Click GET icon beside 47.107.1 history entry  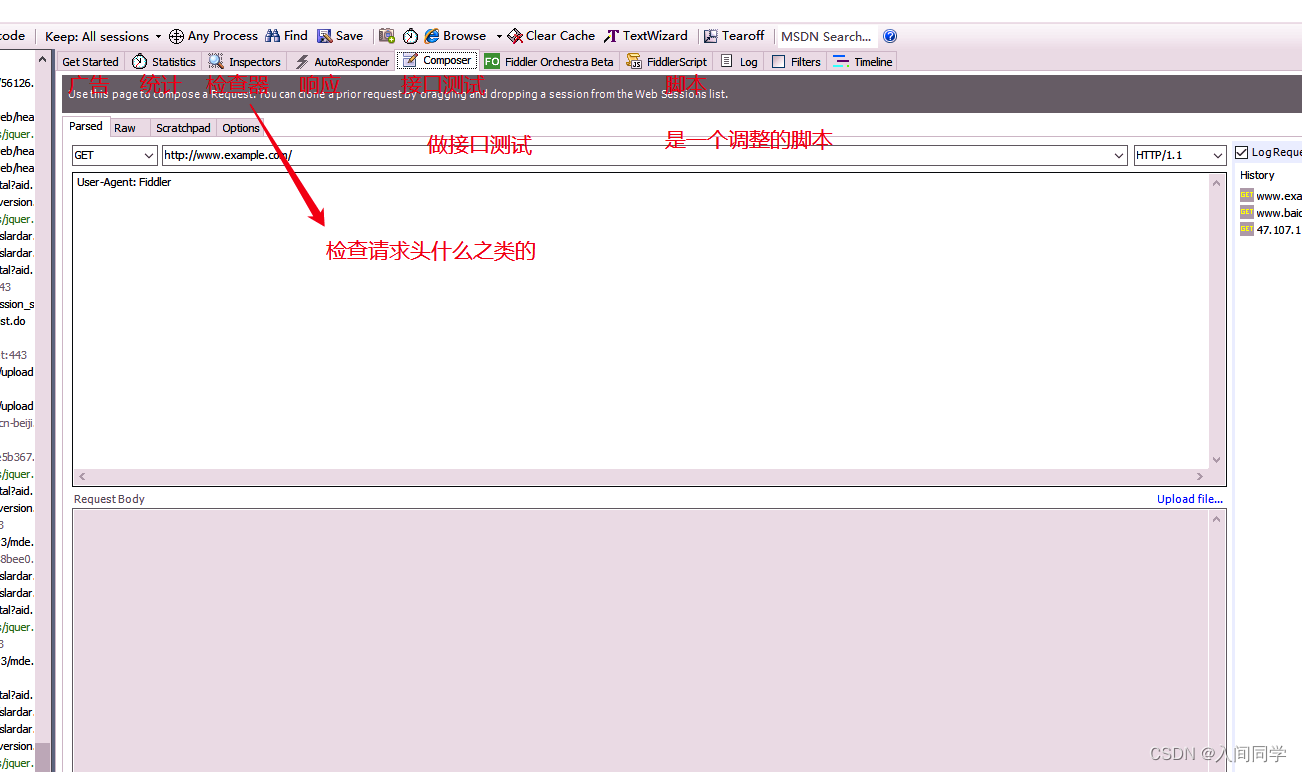click(1247, 230)
